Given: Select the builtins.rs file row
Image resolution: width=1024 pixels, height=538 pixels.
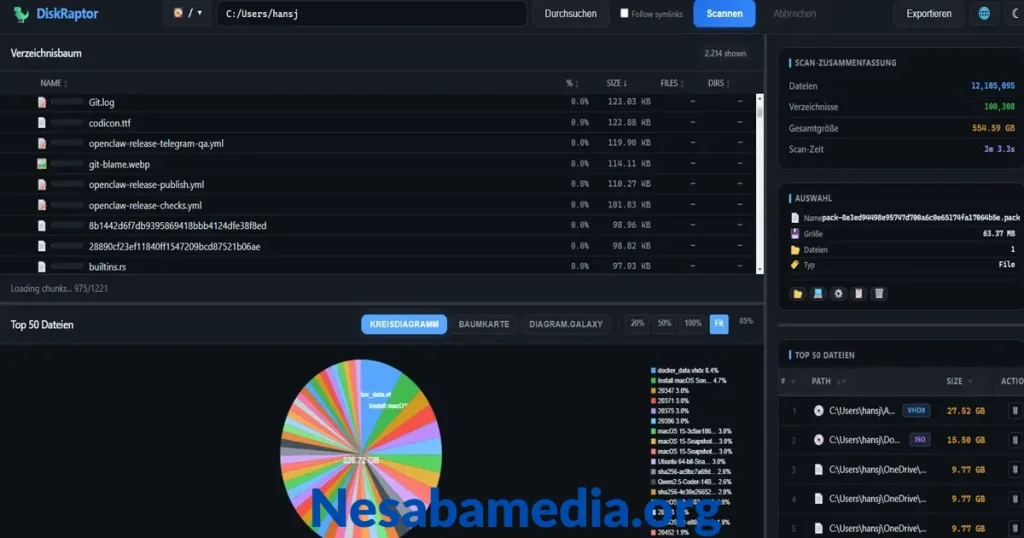Looking at the screenshot, I should tap(377, 266).
